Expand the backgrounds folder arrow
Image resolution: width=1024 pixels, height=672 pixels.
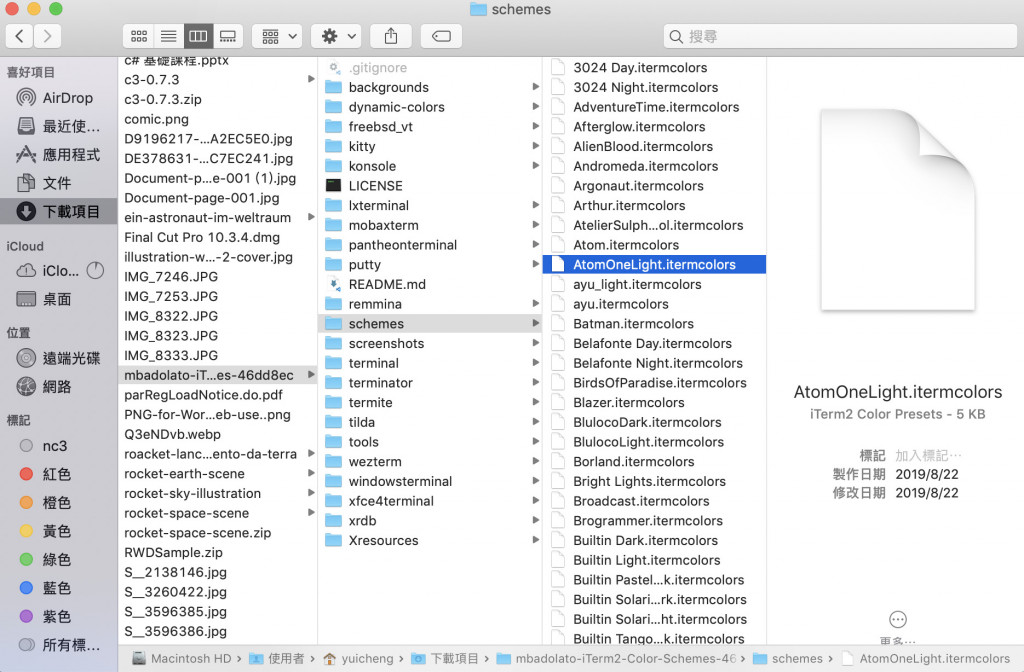pyautogui.click(x=536, y=87)
